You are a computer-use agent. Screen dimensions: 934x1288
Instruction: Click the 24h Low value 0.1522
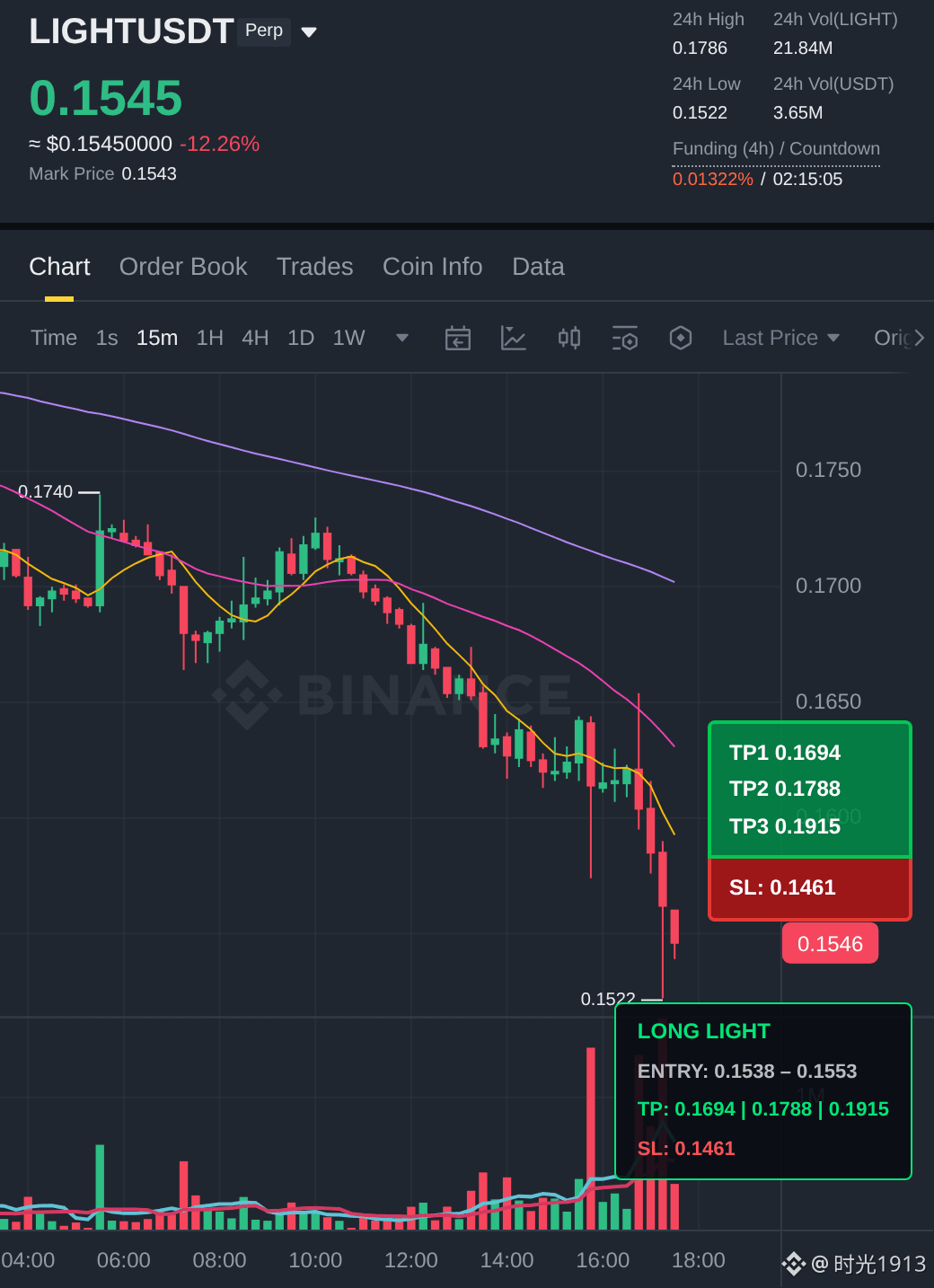coord(700,112)
